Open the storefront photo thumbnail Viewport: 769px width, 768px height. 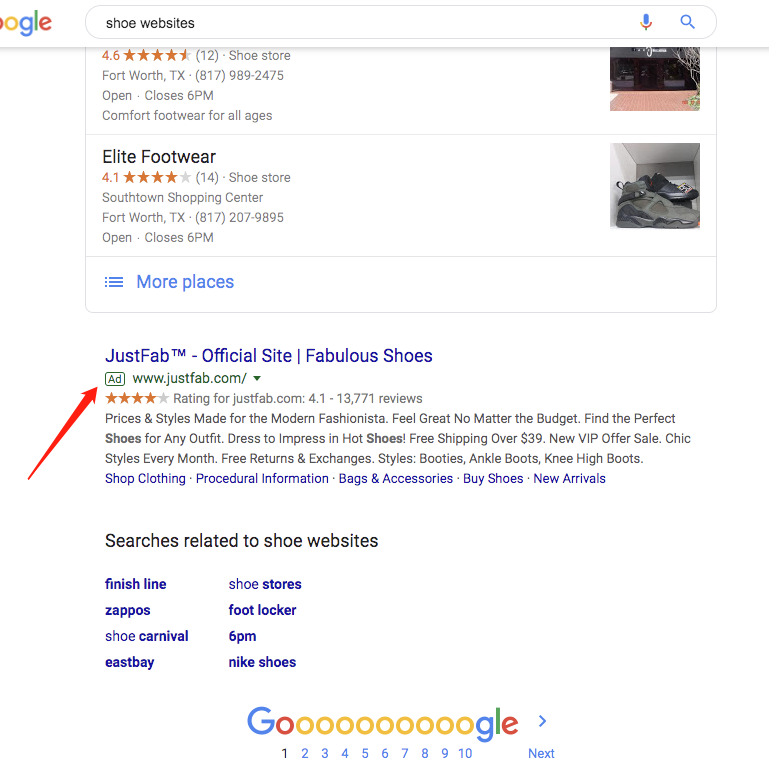655,78
